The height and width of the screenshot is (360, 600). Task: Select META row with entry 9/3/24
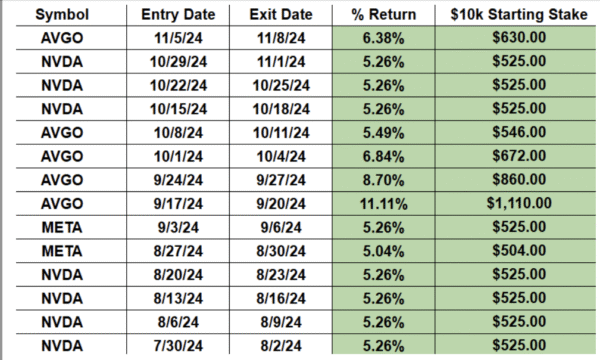(306, 228)
